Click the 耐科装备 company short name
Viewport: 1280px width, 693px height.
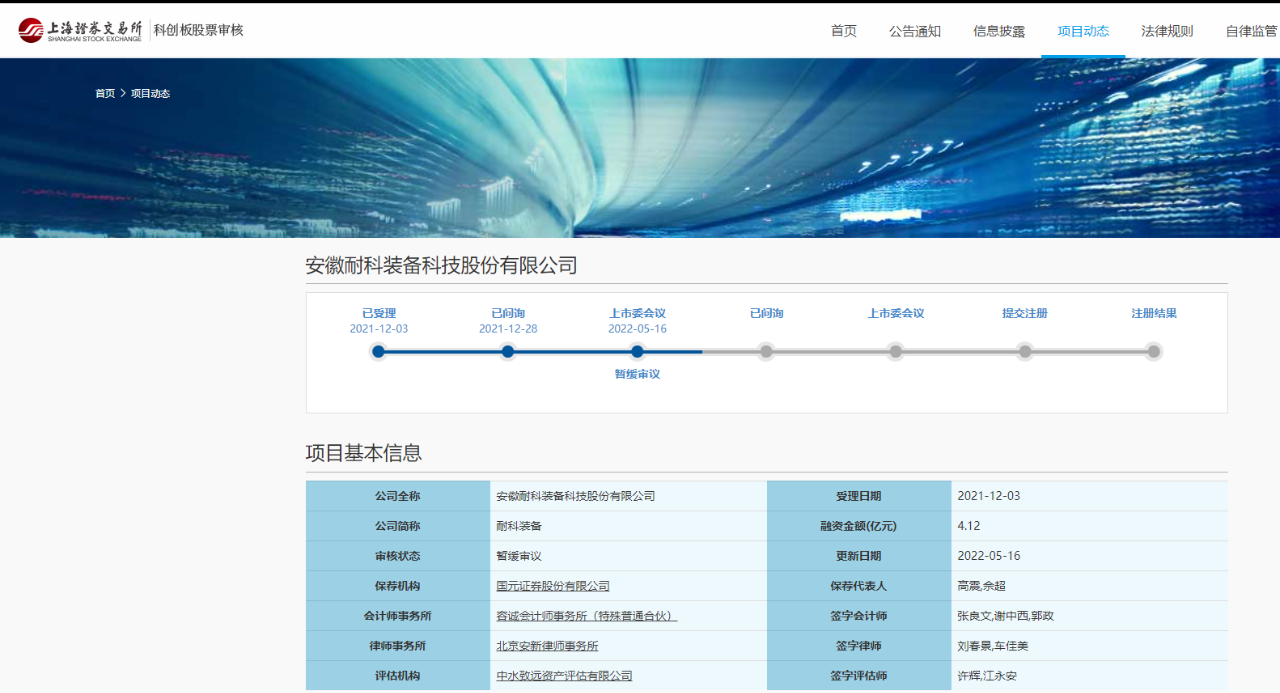pyautogui.click(x=519, y=526)
